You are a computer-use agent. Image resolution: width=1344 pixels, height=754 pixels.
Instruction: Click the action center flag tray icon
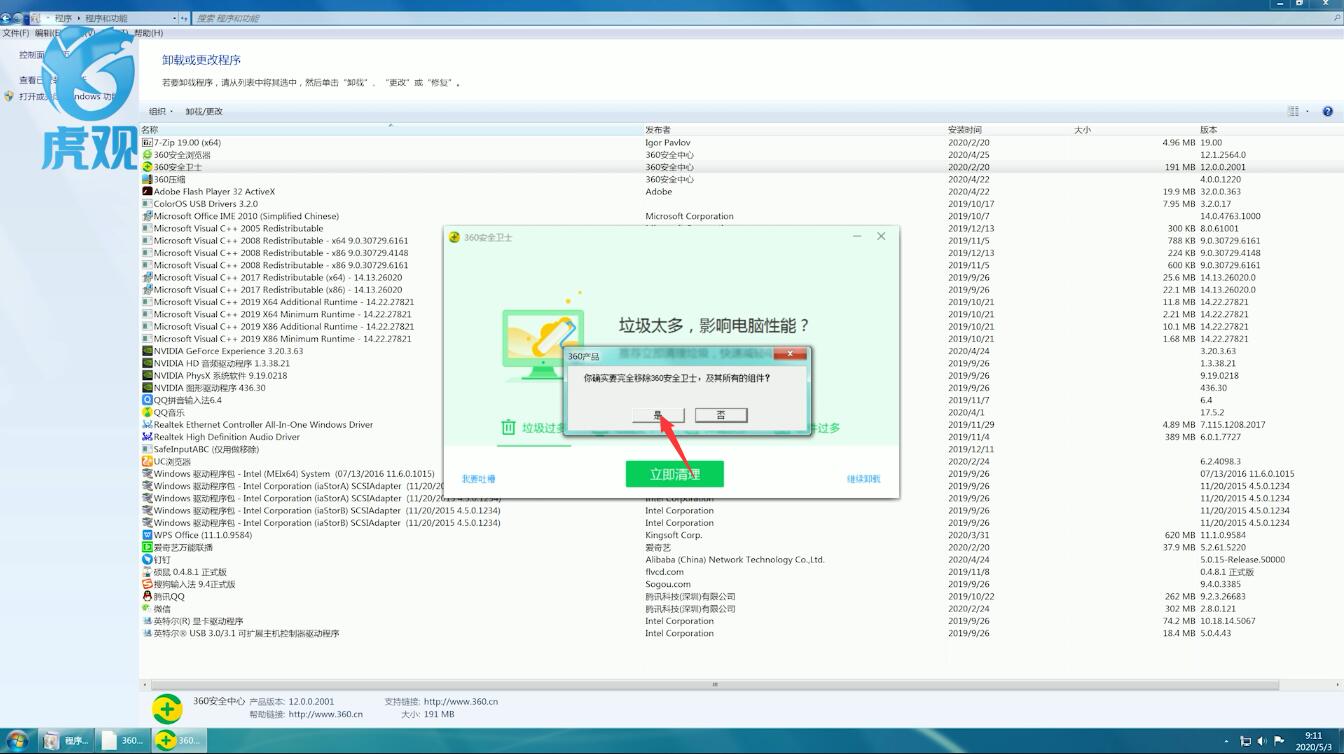(1279, 741)
